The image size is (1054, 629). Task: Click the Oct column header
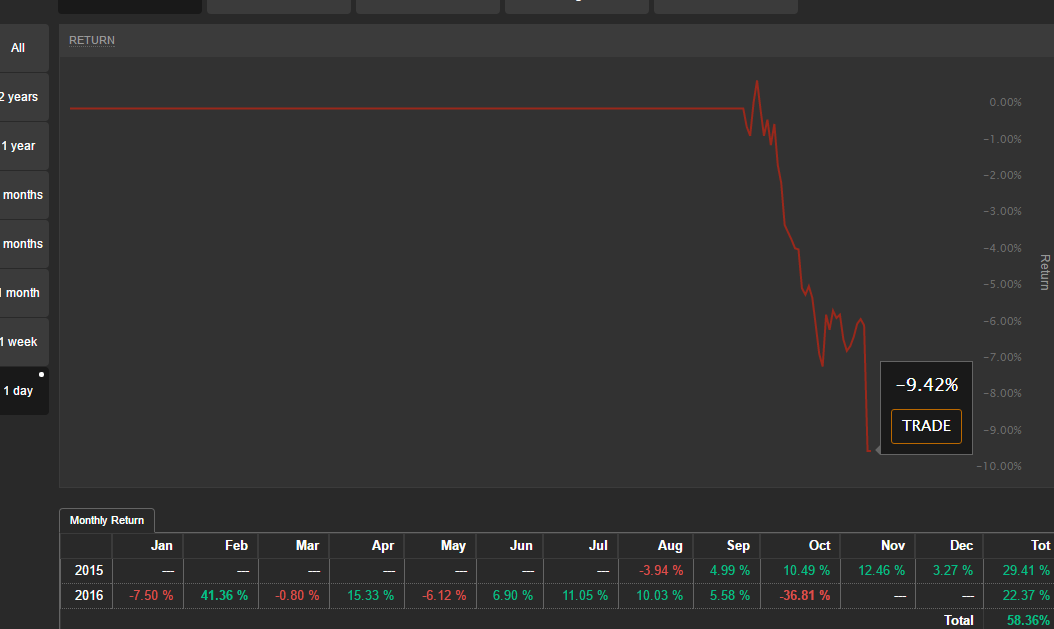click(819, 546)
